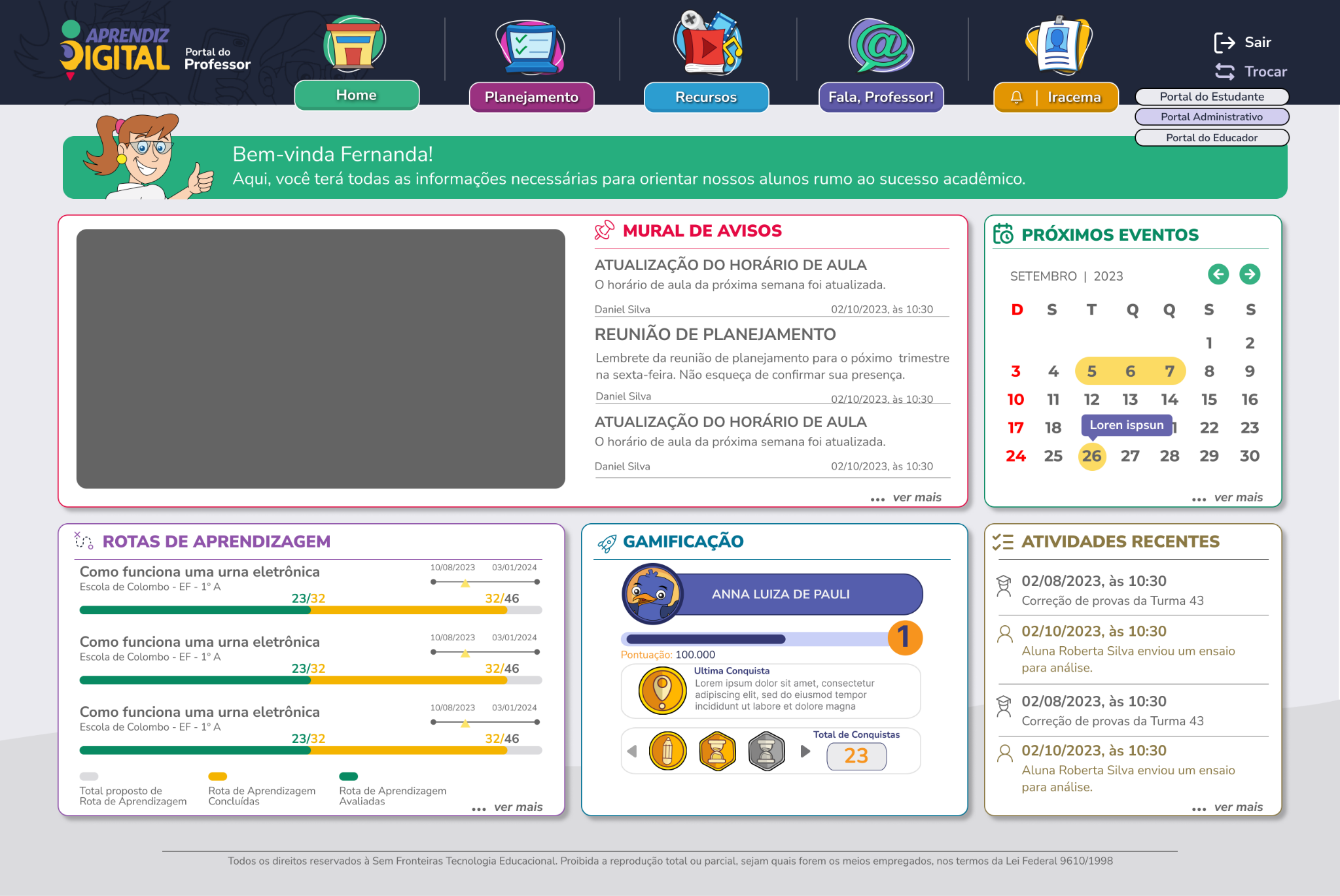Click the Sair logout icon

pyautogui.click(x=1224, y=43)
